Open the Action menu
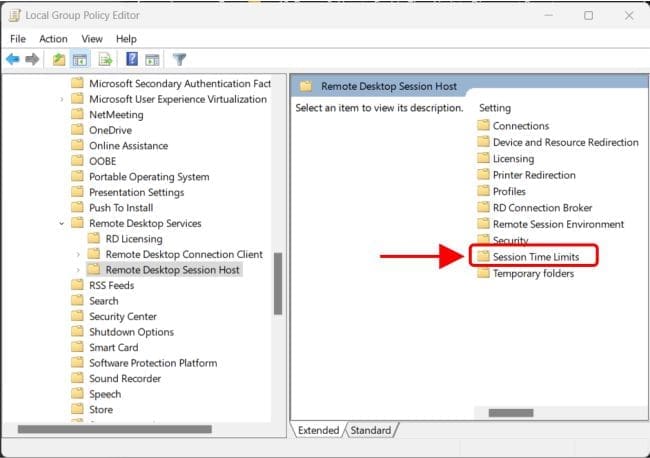This screenshot has height=458, width=650. point(53,39)
